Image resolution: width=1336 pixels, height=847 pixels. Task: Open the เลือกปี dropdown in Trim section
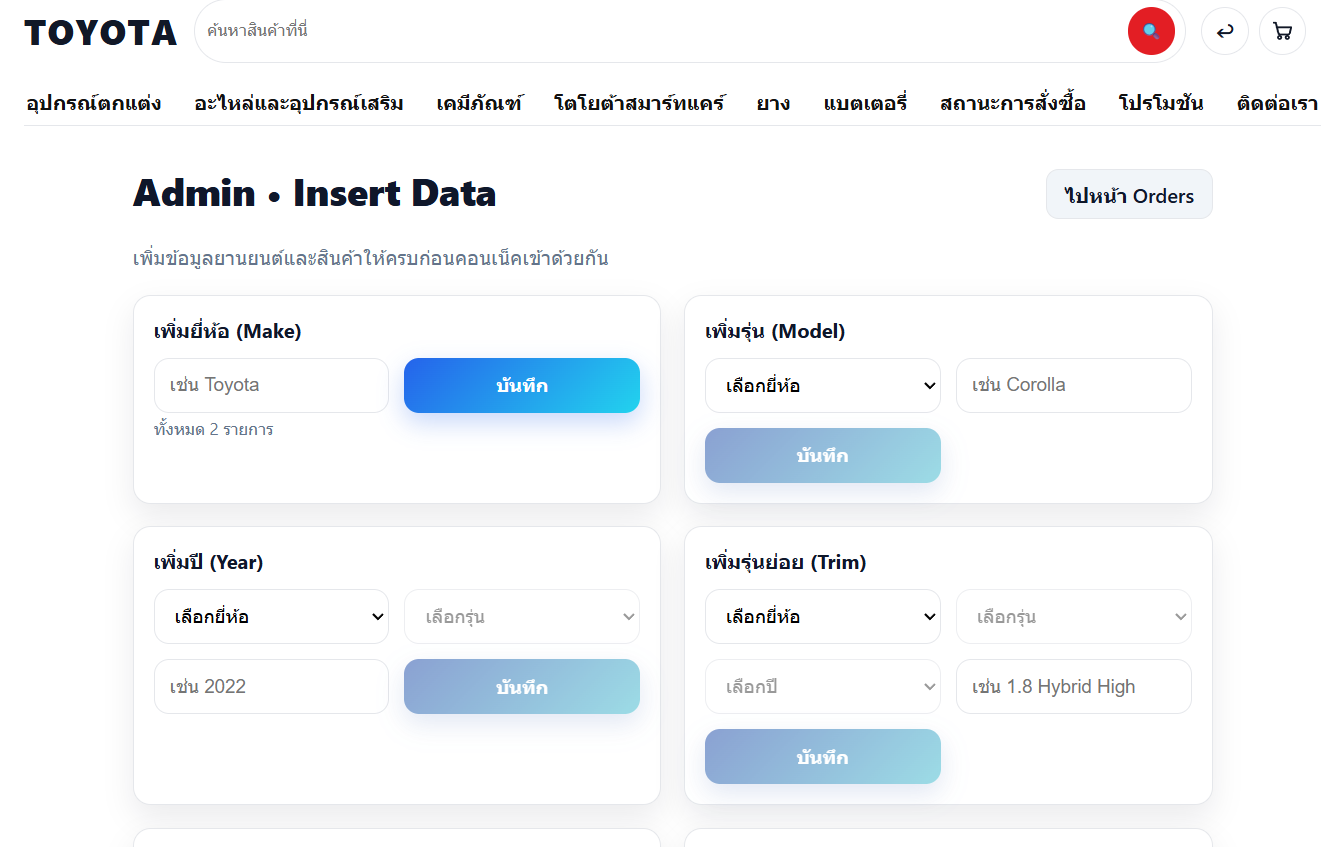(x=822, y=686)
